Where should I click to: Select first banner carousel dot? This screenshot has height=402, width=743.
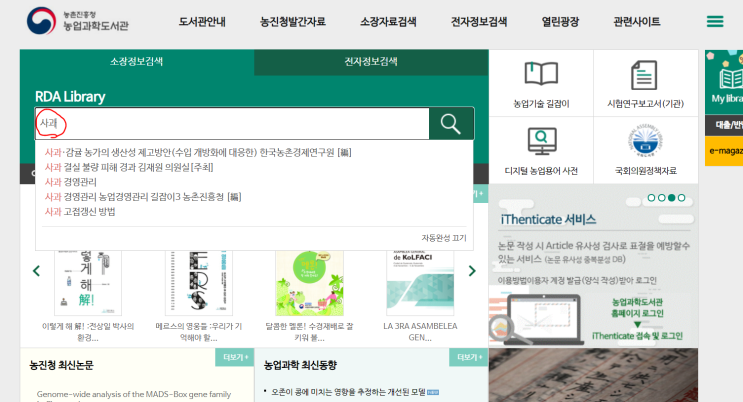[652, 198]
